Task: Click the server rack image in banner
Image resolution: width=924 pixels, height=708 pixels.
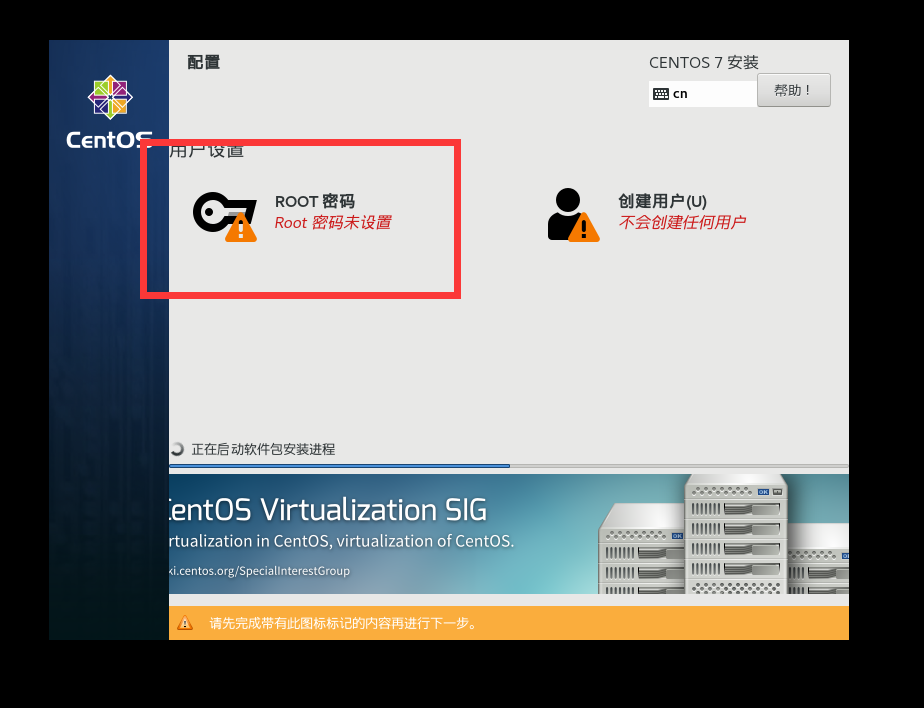Action: (724, 534)
